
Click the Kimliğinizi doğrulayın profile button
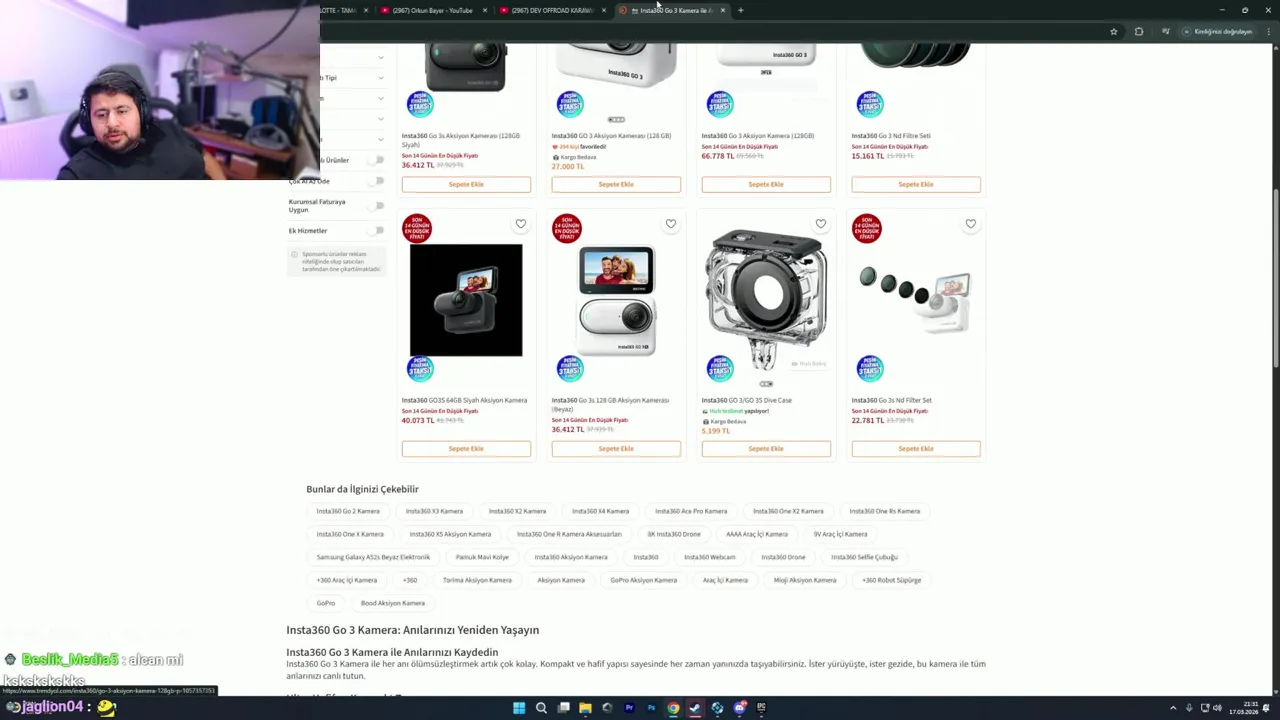coord(1217,31)
